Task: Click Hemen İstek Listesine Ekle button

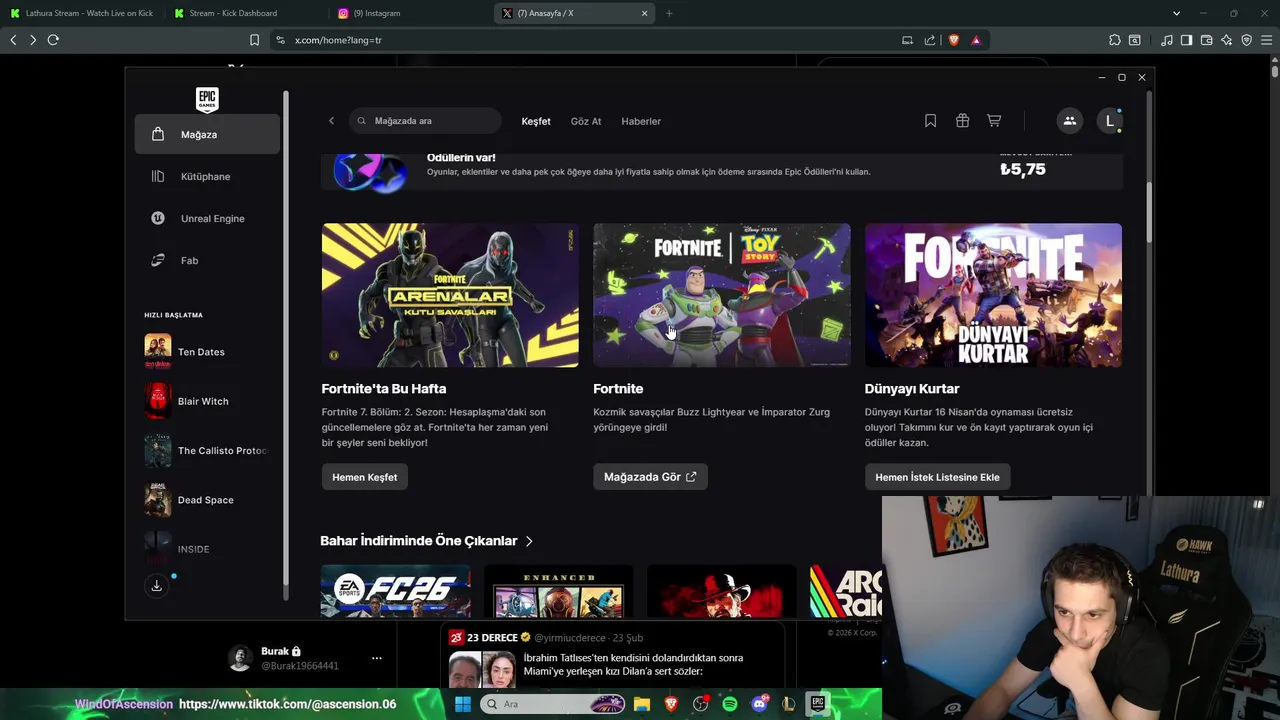Action: pos(938,477)
